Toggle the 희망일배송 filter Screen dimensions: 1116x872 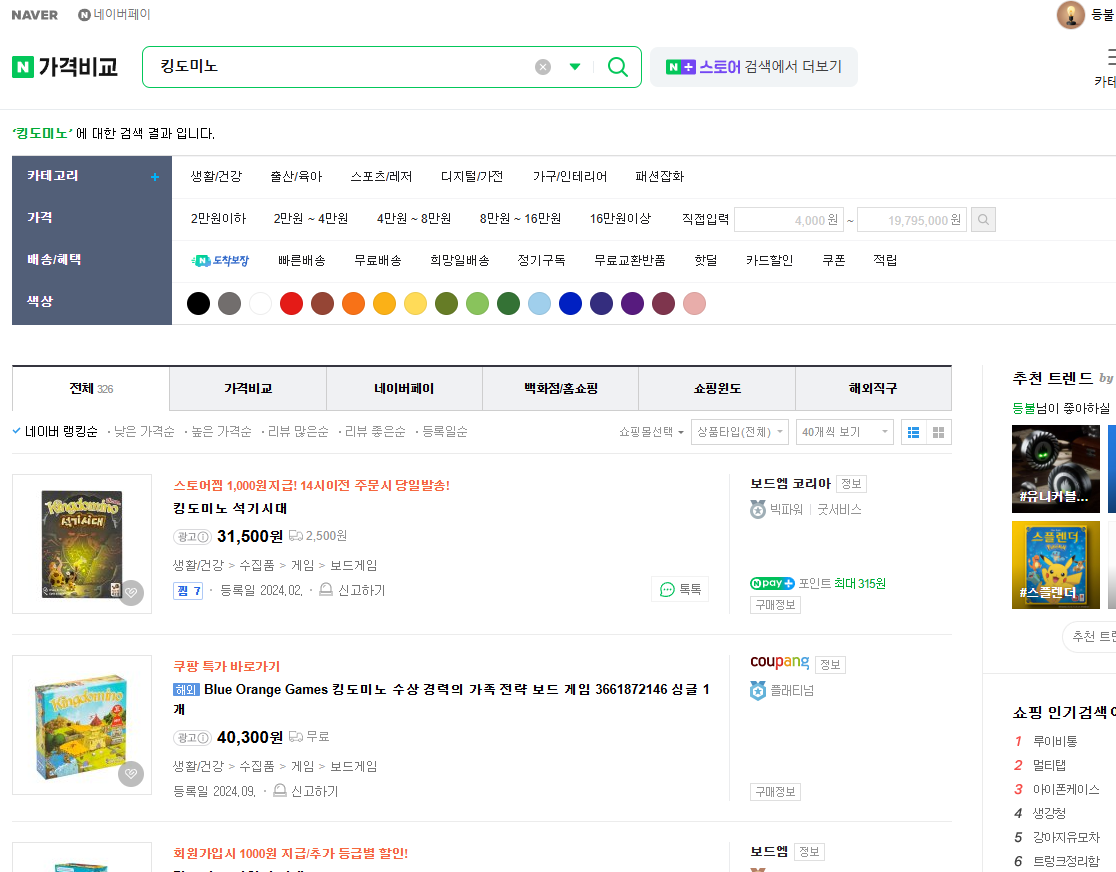(x=460, y=261)
